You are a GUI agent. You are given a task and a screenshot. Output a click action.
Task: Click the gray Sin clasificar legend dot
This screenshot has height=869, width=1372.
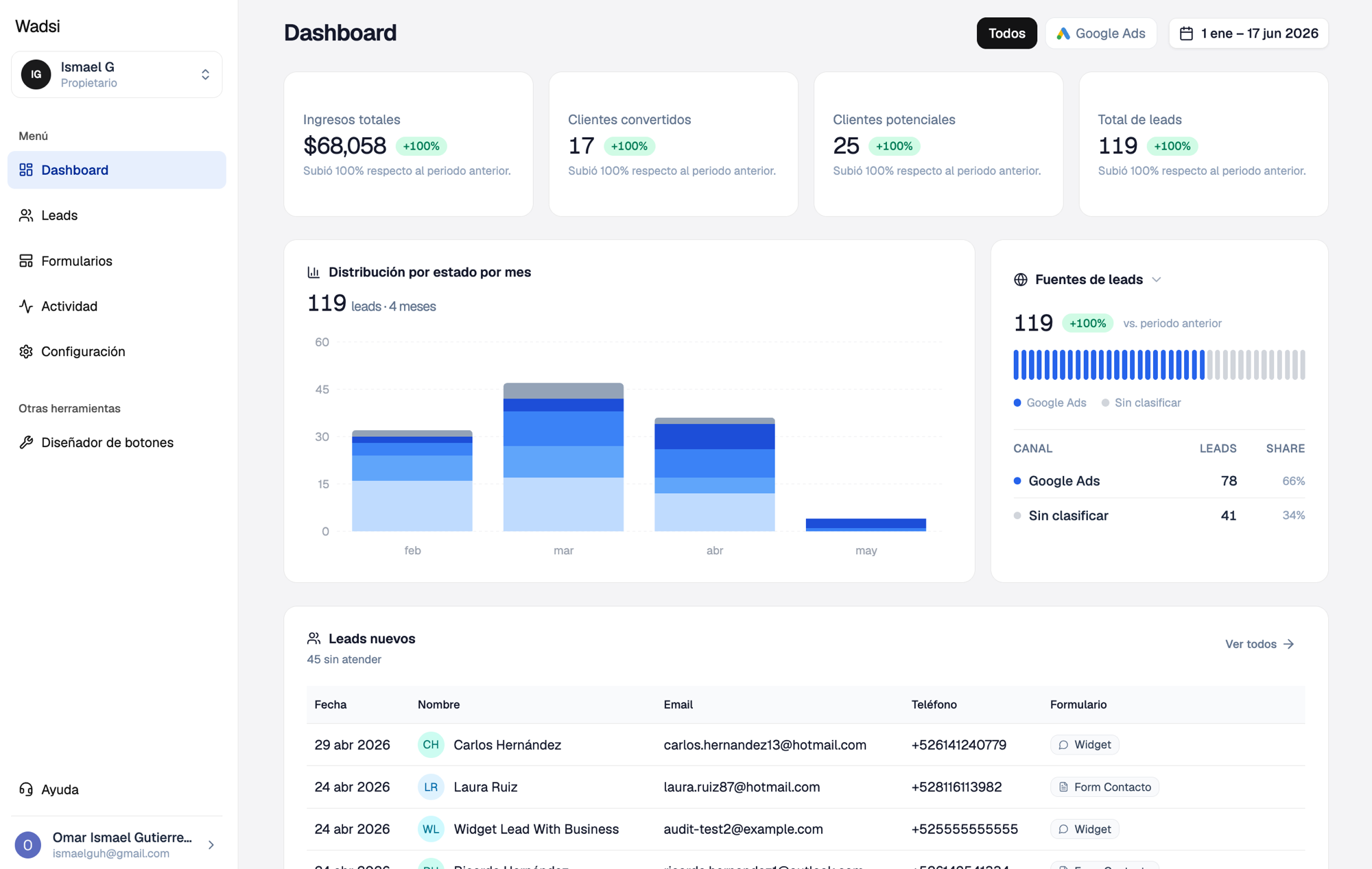tap(1105, 403)
